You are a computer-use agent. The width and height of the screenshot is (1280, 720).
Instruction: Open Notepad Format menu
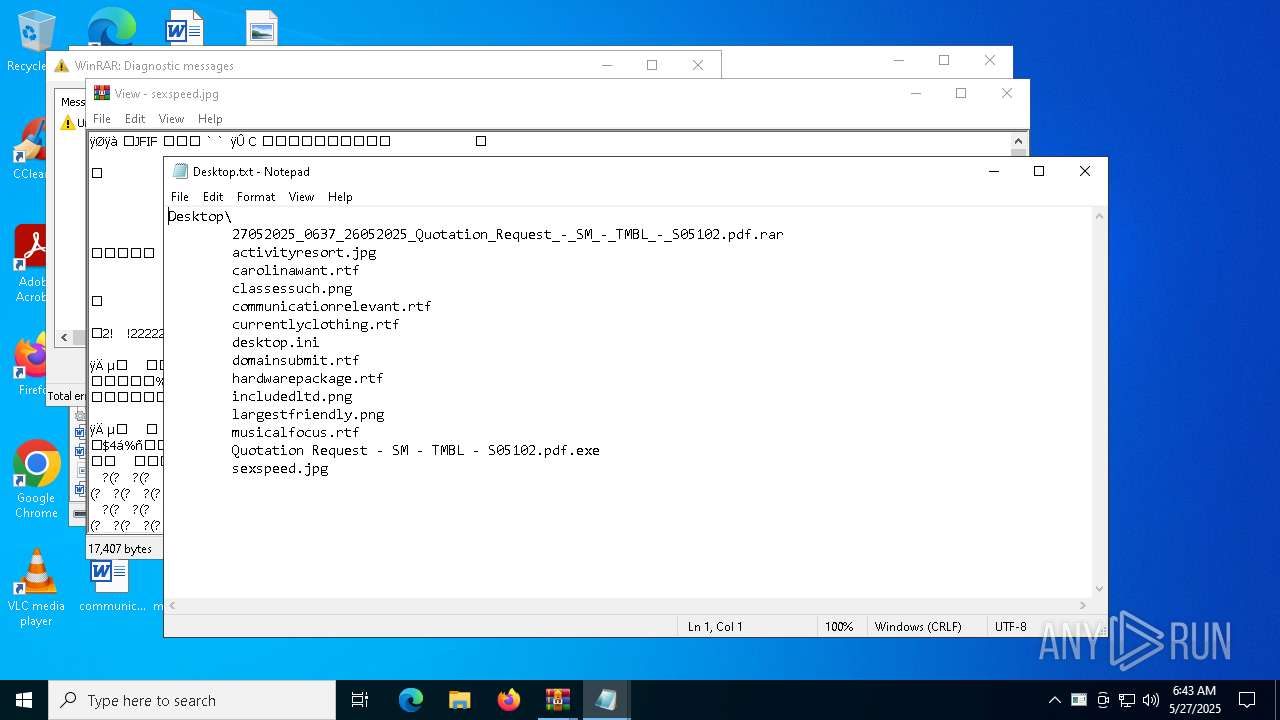click(x=256, y=197)
